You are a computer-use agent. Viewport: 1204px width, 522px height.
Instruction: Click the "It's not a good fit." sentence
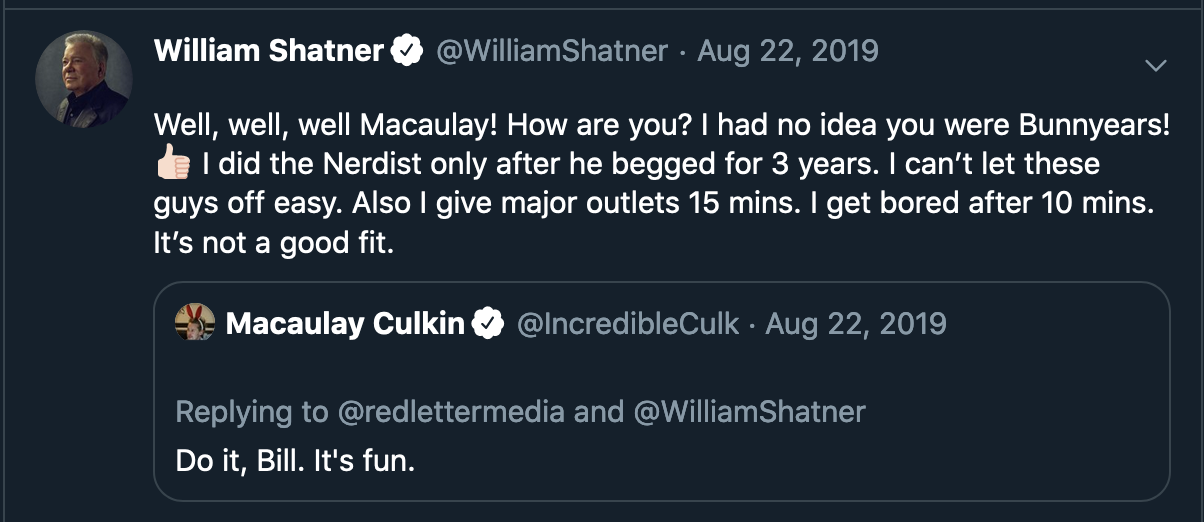click(275, 243)
